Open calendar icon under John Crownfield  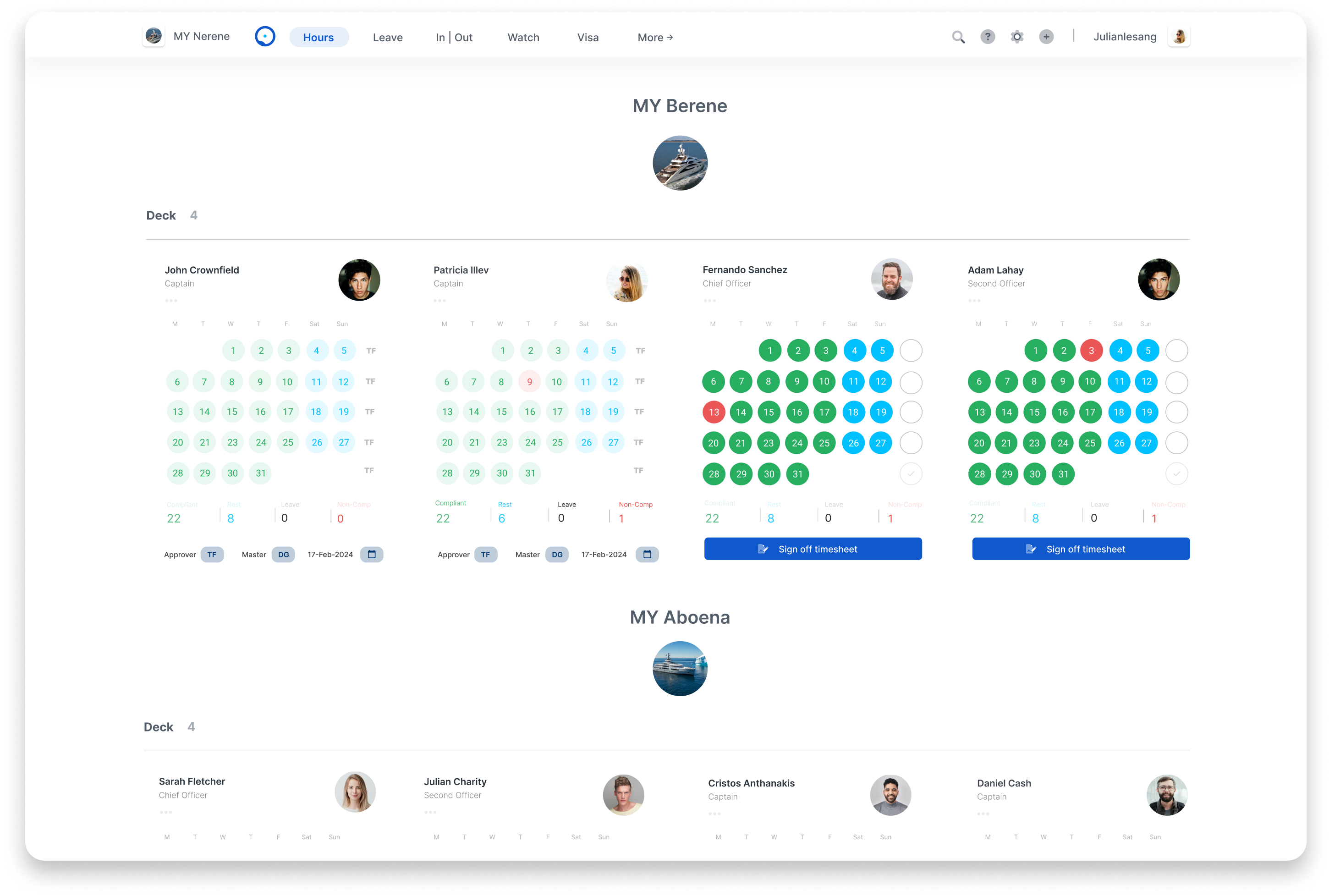coord(371,554)
